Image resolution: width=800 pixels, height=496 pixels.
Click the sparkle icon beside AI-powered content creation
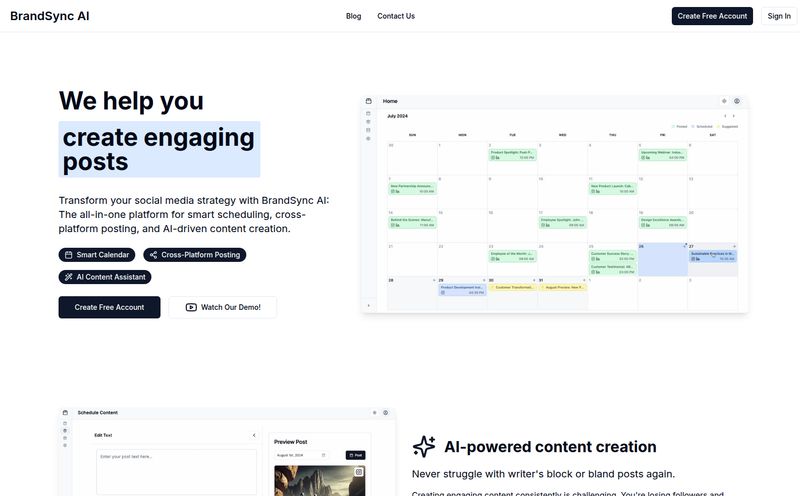click(x=424, y=447)
